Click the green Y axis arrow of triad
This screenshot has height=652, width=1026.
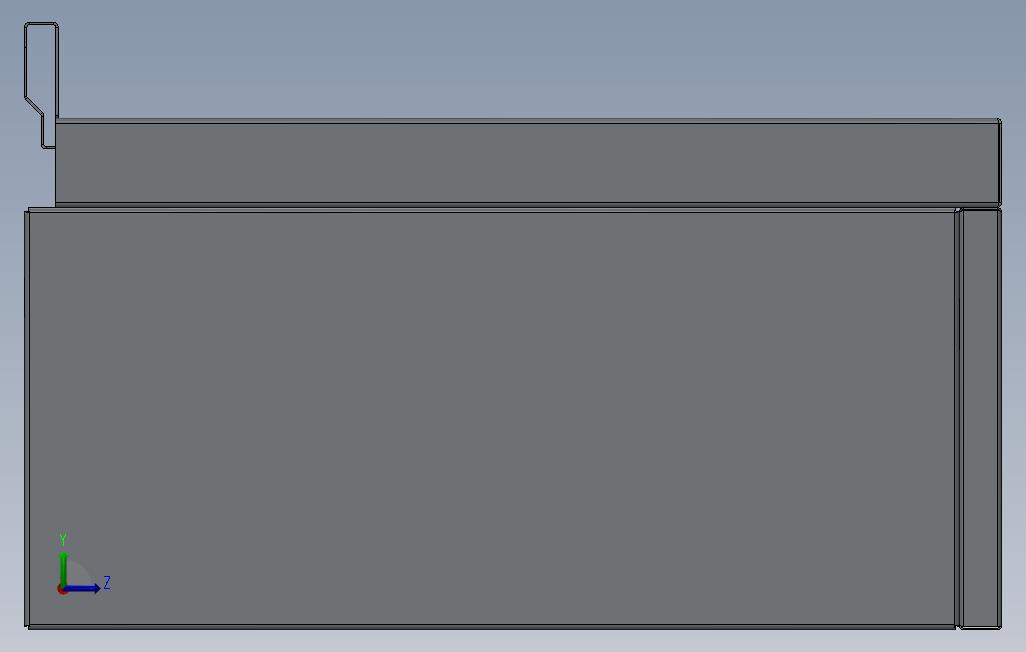[x=63, y=568]
